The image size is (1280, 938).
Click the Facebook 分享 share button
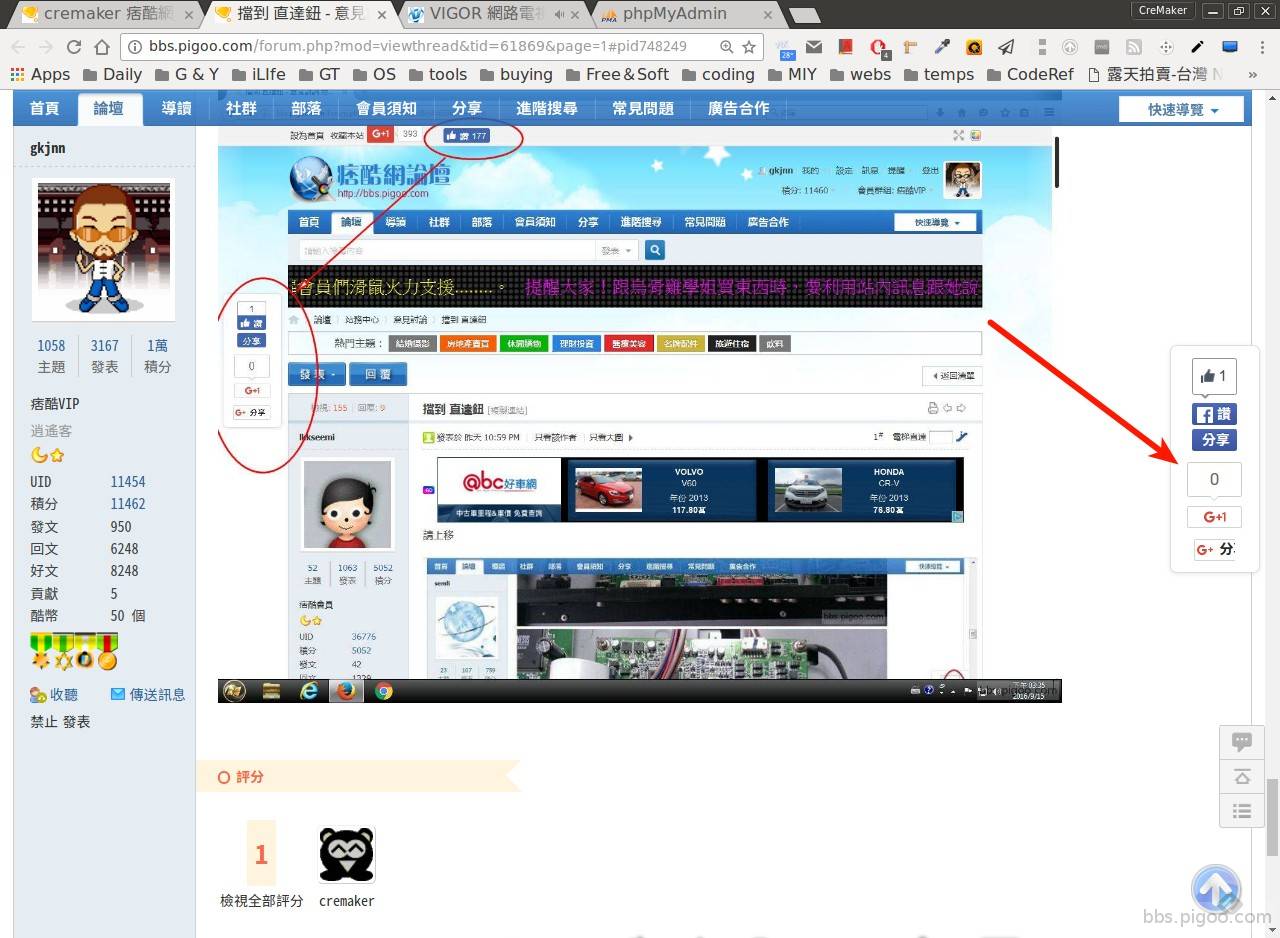(x=1214, y=439)
